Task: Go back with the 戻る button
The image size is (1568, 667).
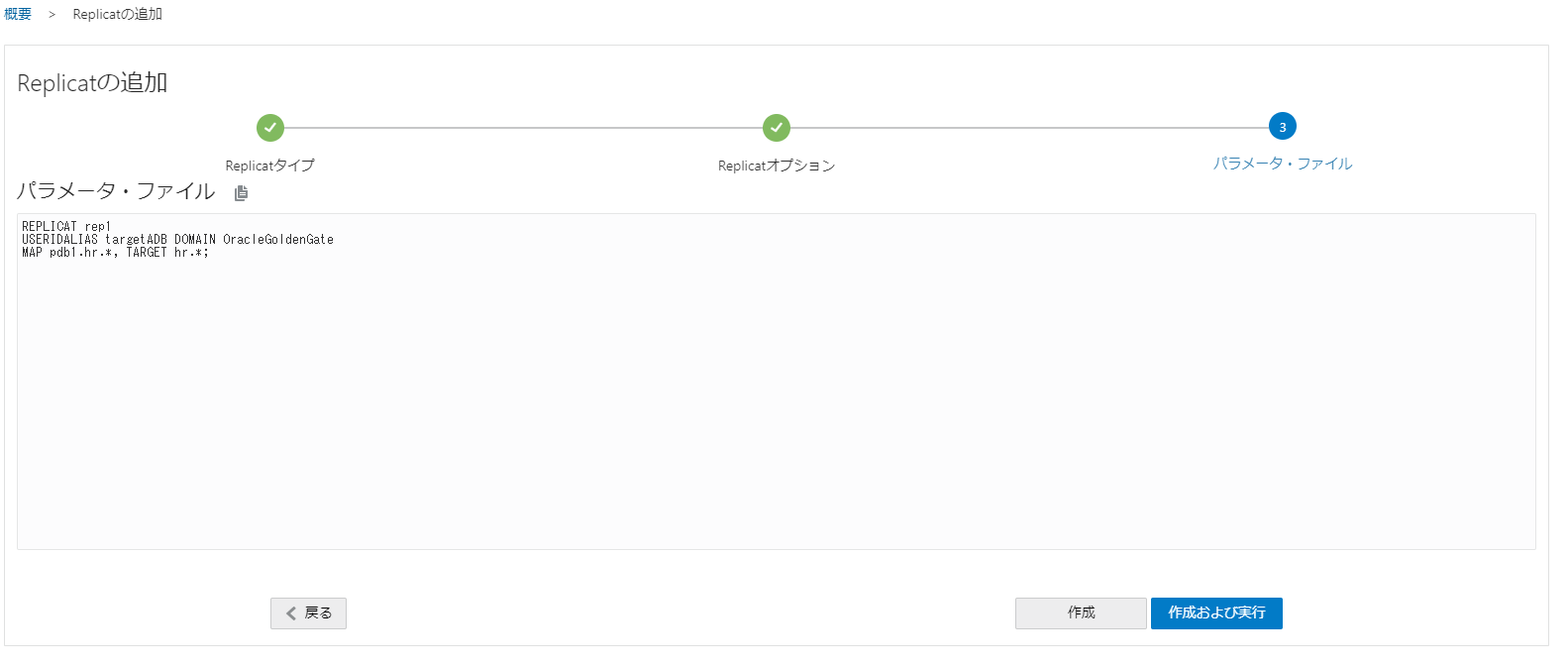Action: point(308,613)
